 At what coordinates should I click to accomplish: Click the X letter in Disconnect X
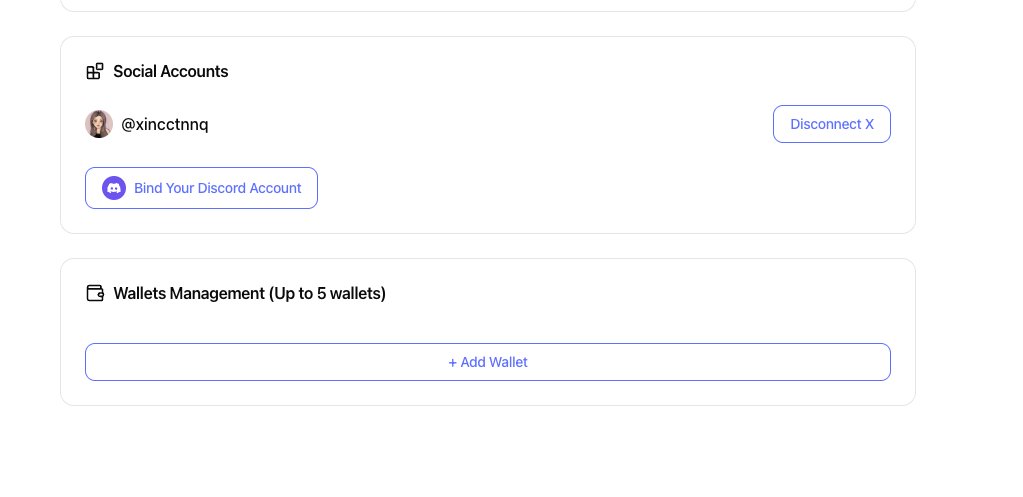pos(869,125)
